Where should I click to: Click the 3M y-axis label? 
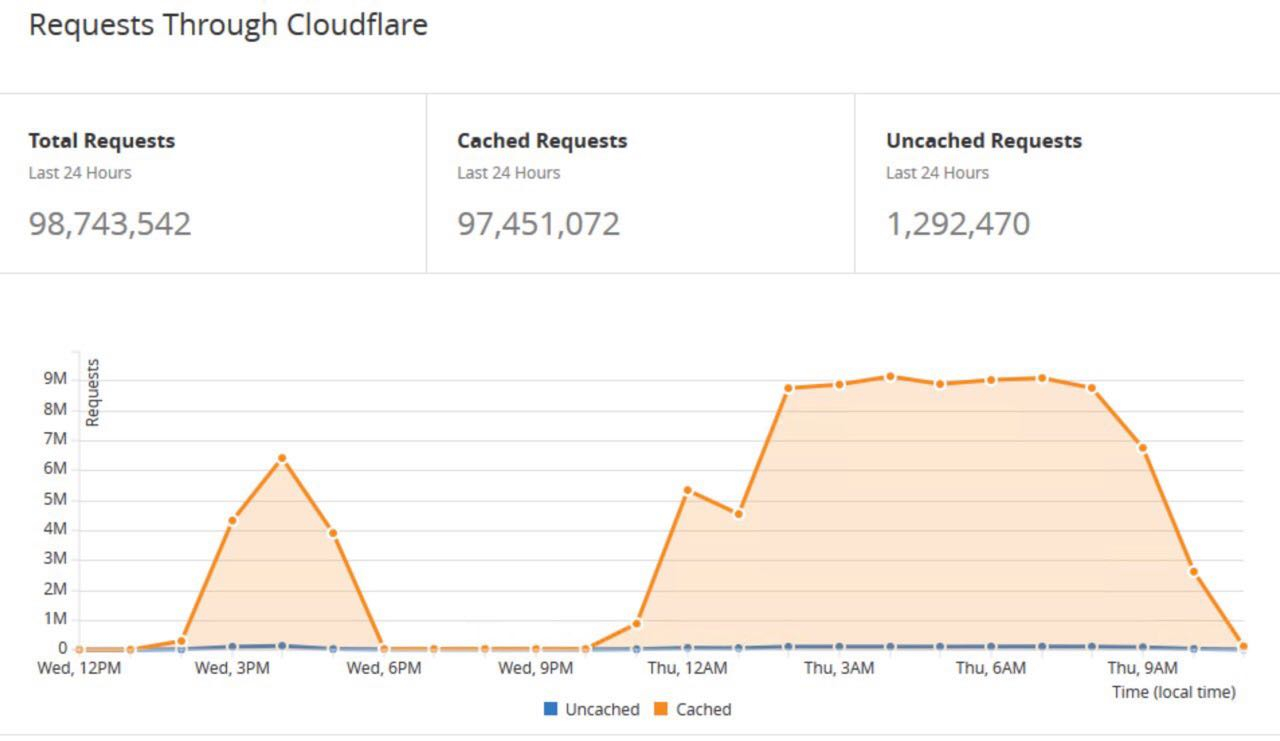(x=54, y=560)
